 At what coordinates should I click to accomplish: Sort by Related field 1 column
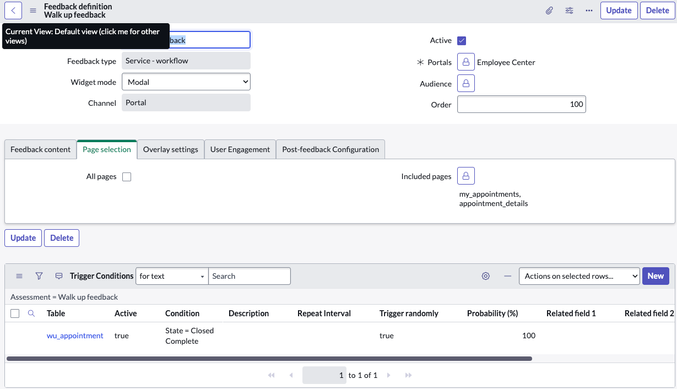[571, 313]
